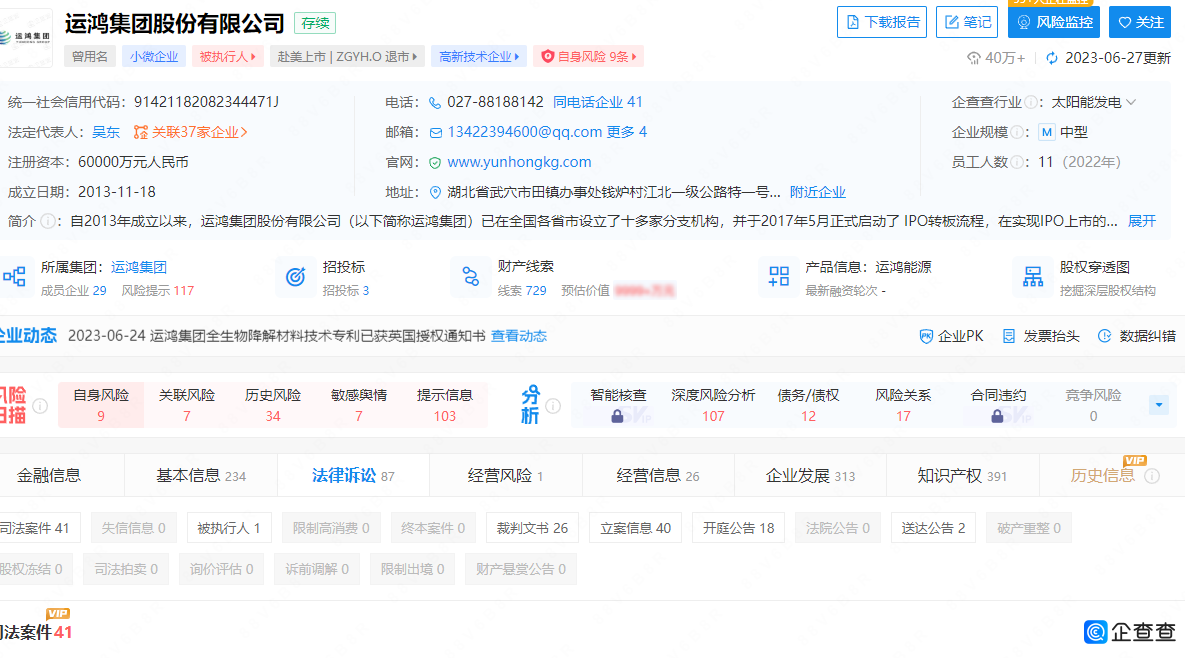Open the 太阳能发电 industry dropdown

(1094, 103)
